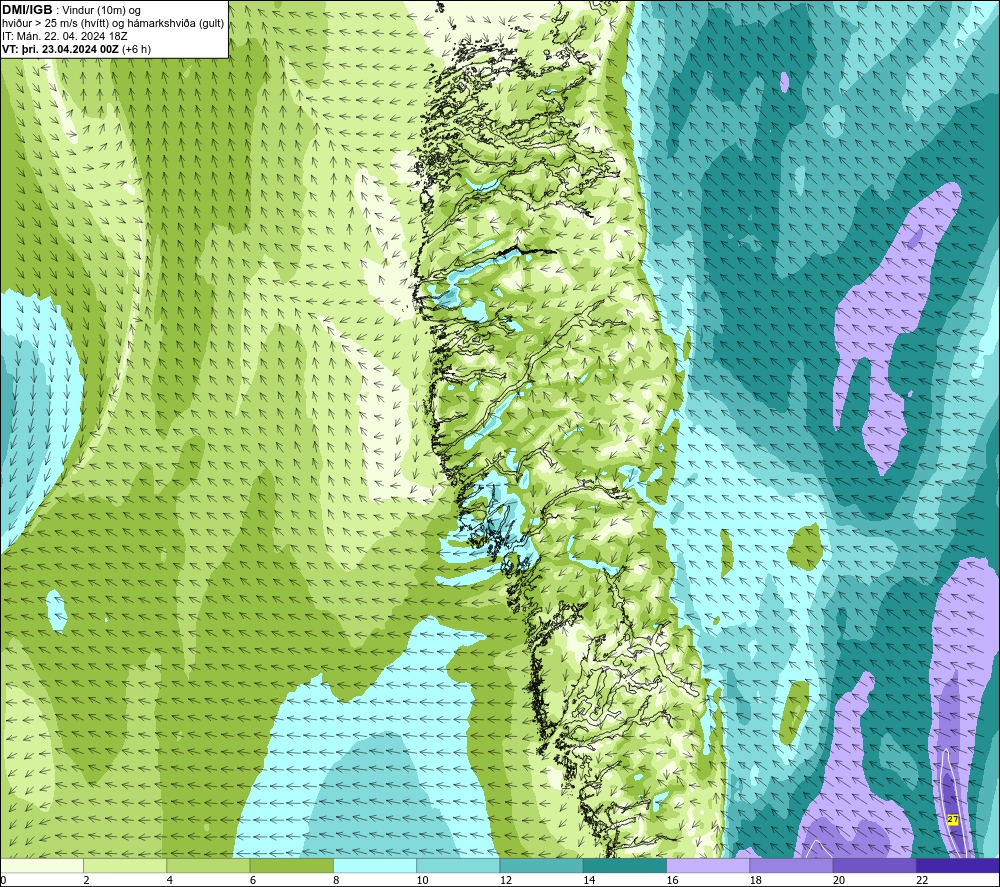Click the '(+6 h)' forecast offset text
Screen dimensions: 1000x887
tap(136, 49)
